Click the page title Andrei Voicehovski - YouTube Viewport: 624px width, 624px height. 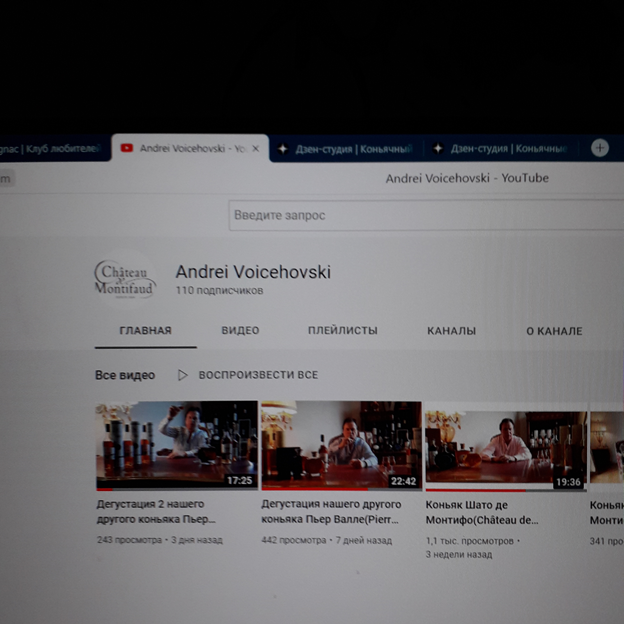[467, 178]
